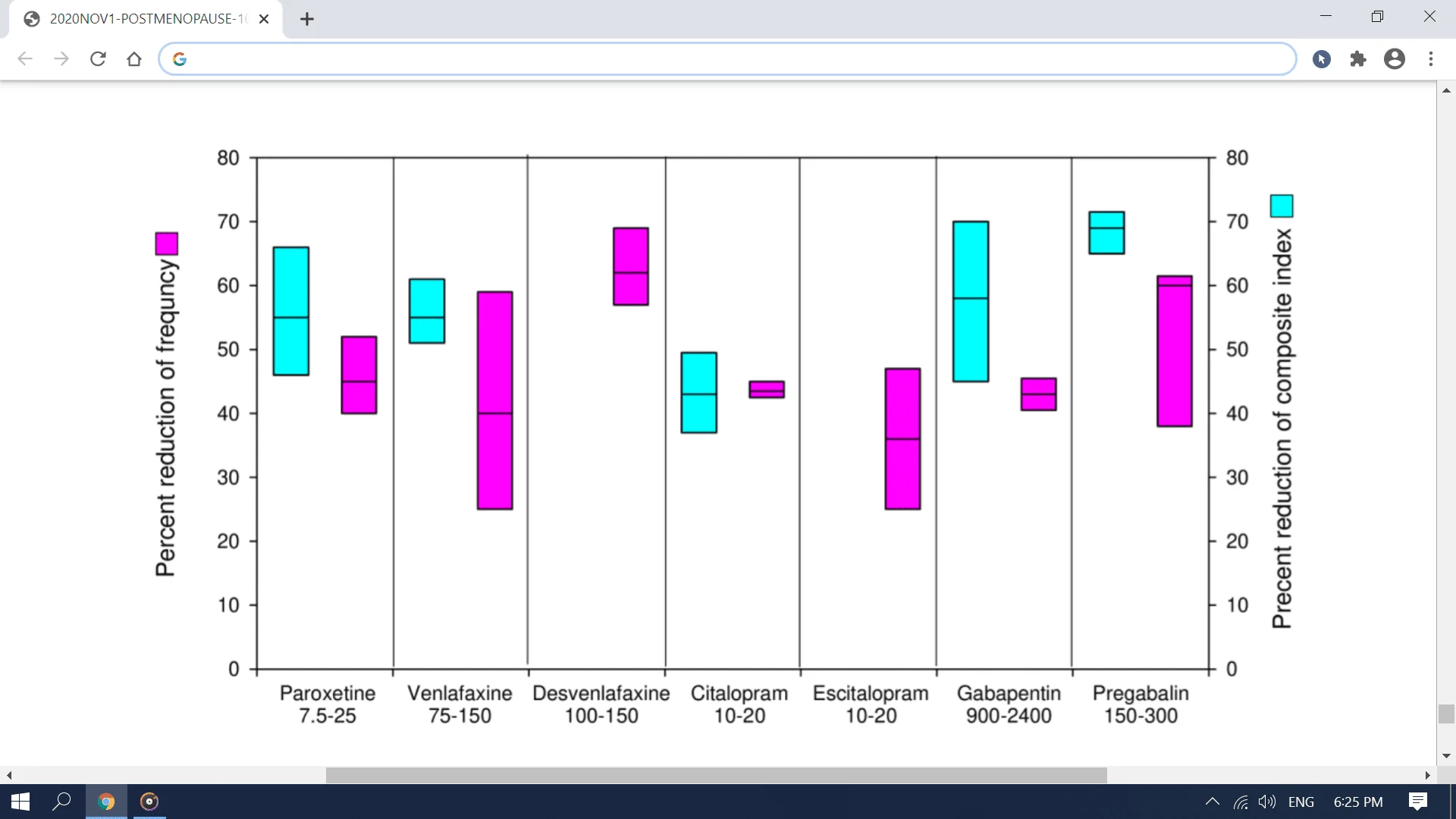This screenshot has width=1456, height=819.
Task: Click magenta legend square for frequency
Action: click(167, 243)
